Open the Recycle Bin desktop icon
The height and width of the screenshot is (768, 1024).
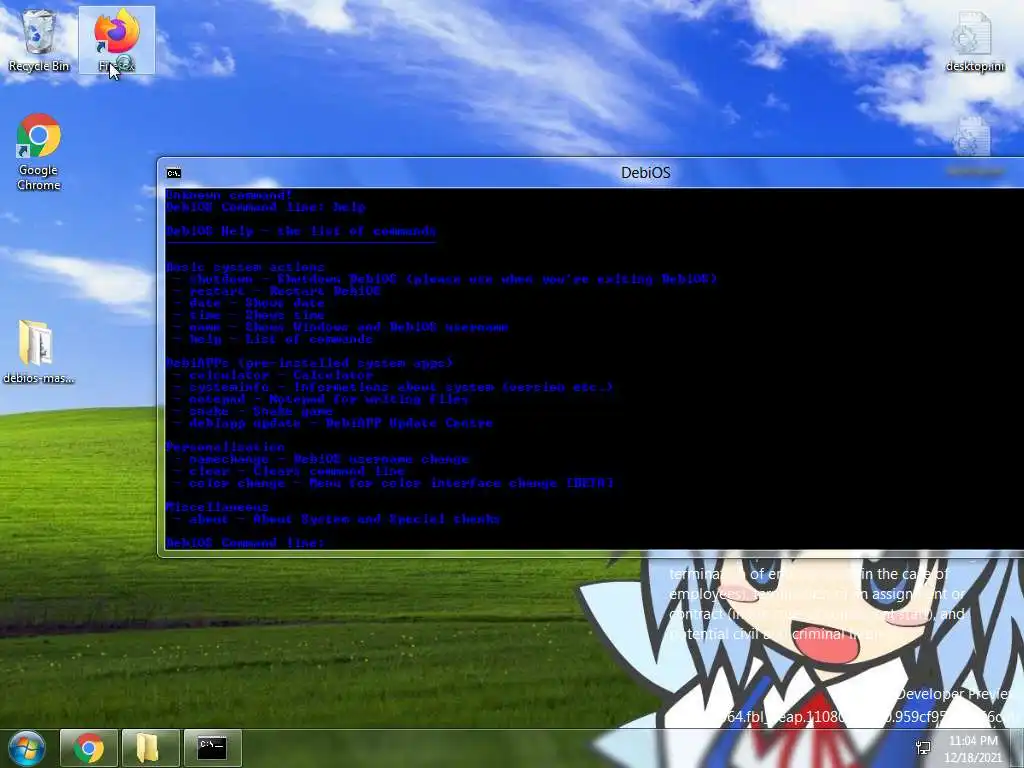39,40
